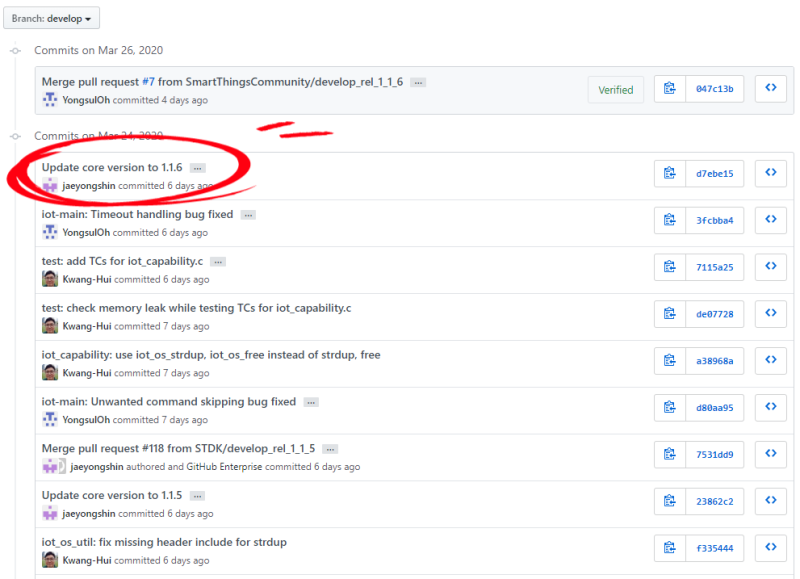Open commit hash 3fcbba4
Image resolution: width=800 pixels, height=579 pixels.
coord(714,220)
